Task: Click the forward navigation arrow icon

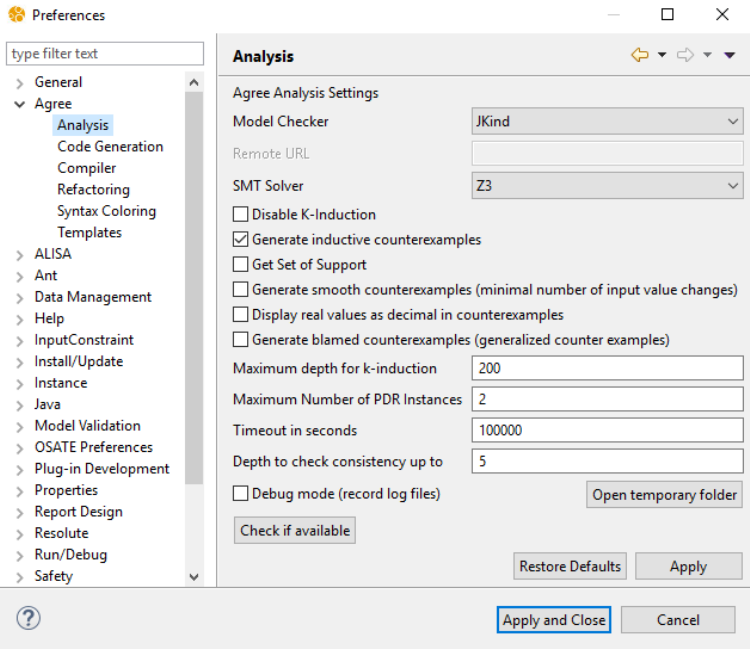Action: coord(685,55)
